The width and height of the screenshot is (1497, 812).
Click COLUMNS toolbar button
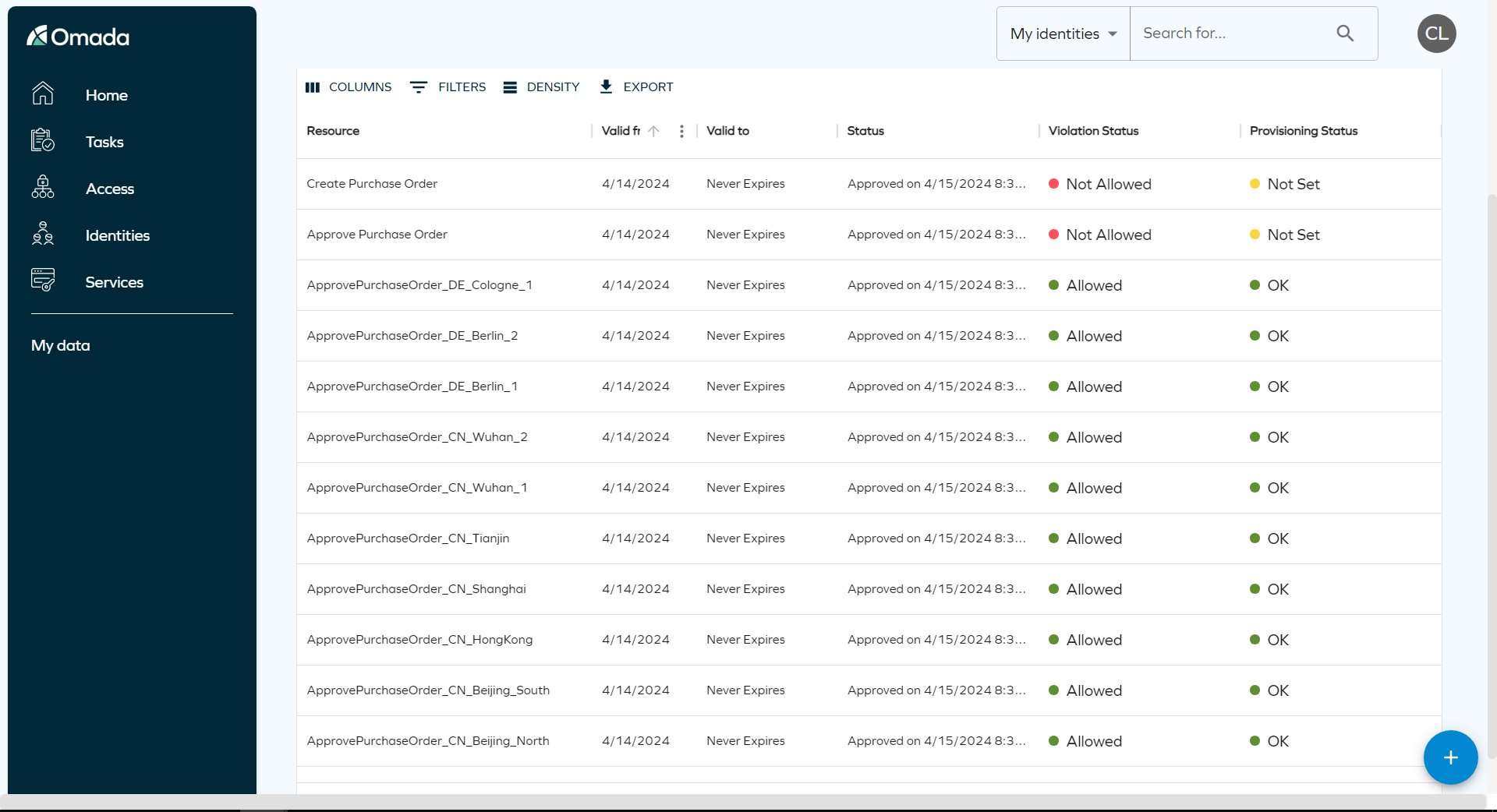pyautogui.click(x=349, y=87)
